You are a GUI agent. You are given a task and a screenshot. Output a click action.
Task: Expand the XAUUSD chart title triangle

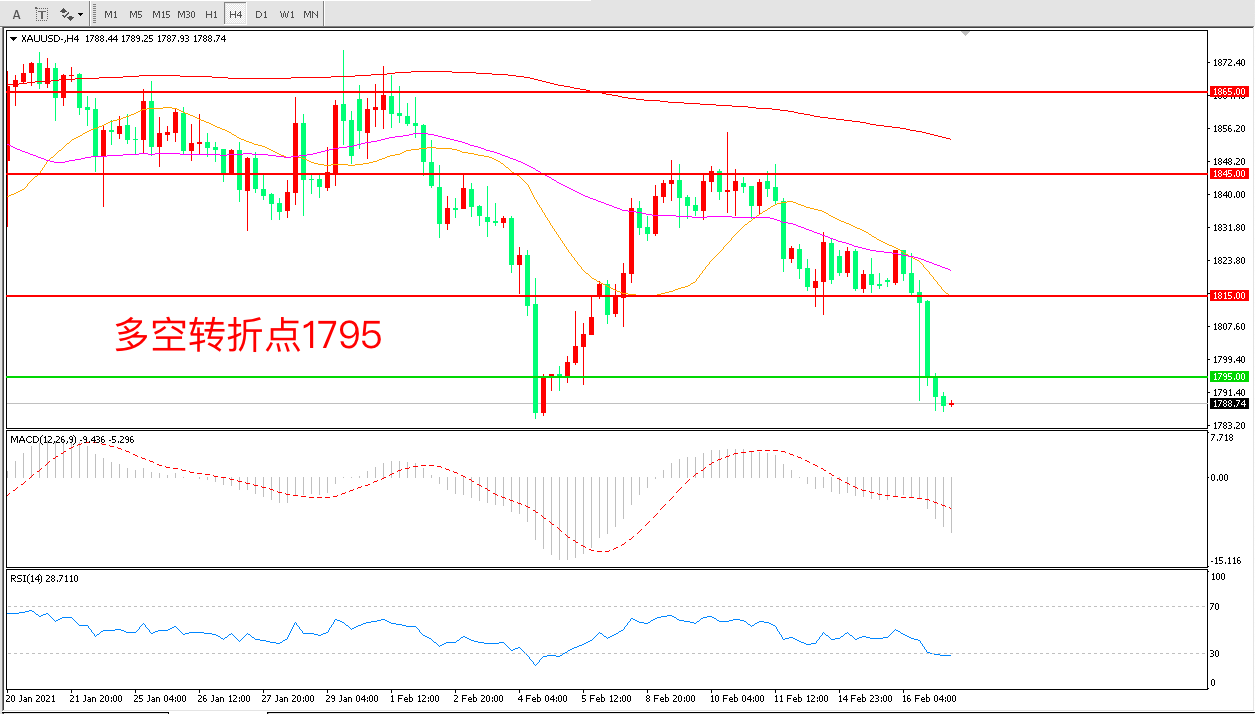click(14, 39)
